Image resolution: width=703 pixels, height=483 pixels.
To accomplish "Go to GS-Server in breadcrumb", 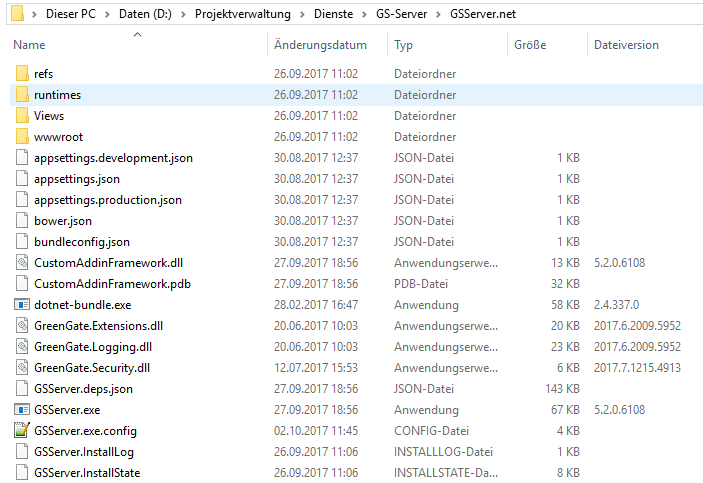I will [401, 14].
